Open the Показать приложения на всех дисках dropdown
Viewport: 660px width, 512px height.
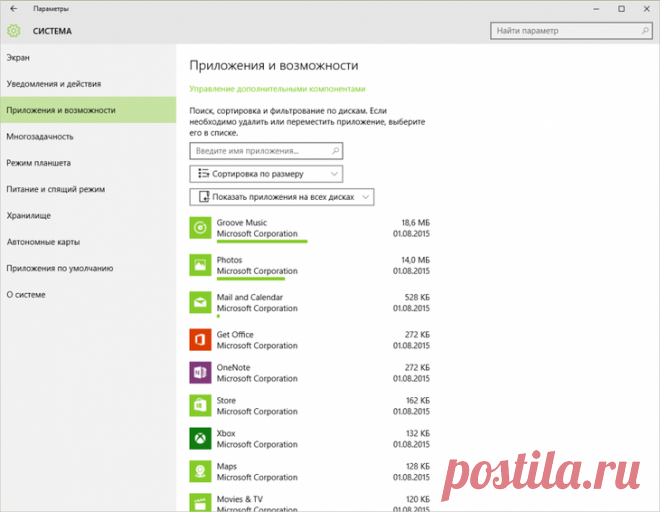[282, 197]
